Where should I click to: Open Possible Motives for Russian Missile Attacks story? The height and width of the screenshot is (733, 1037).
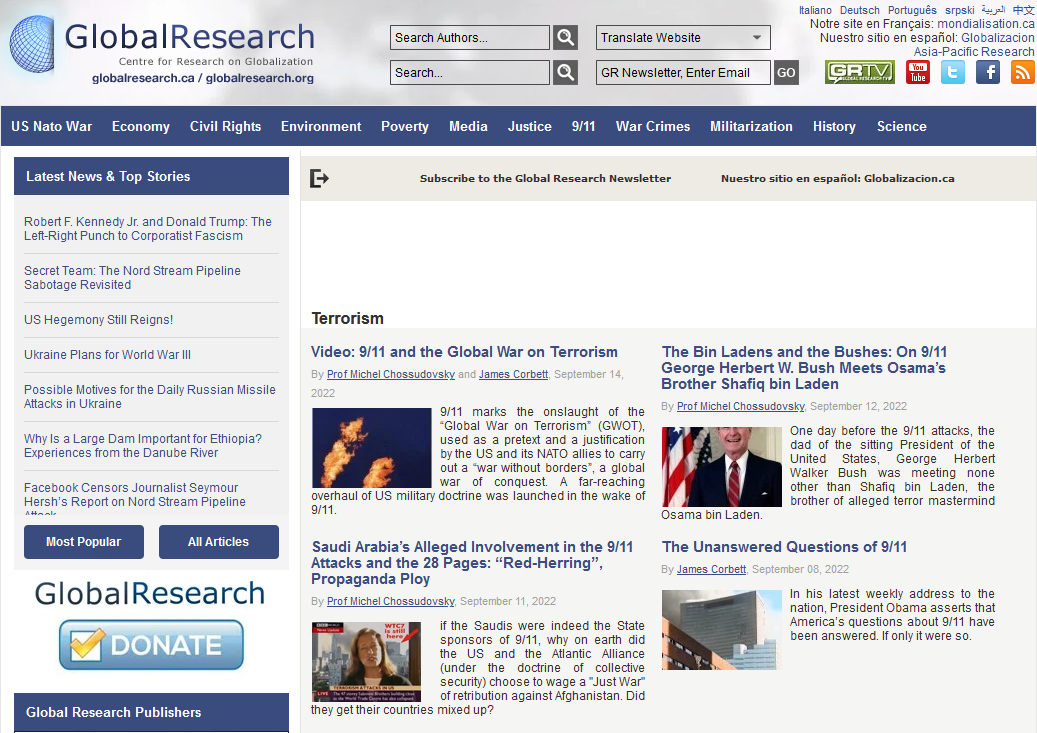tap(149, 397)
